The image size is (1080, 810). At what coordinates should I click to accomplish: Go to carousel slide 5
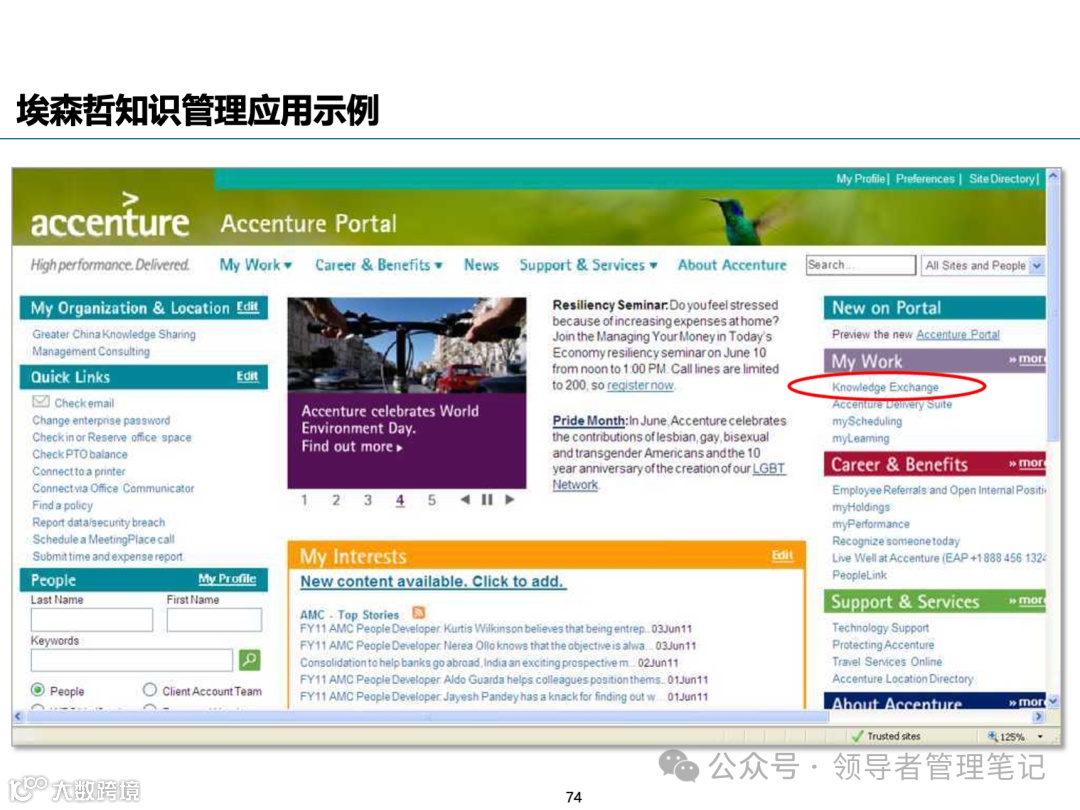(x=432, y=500)
